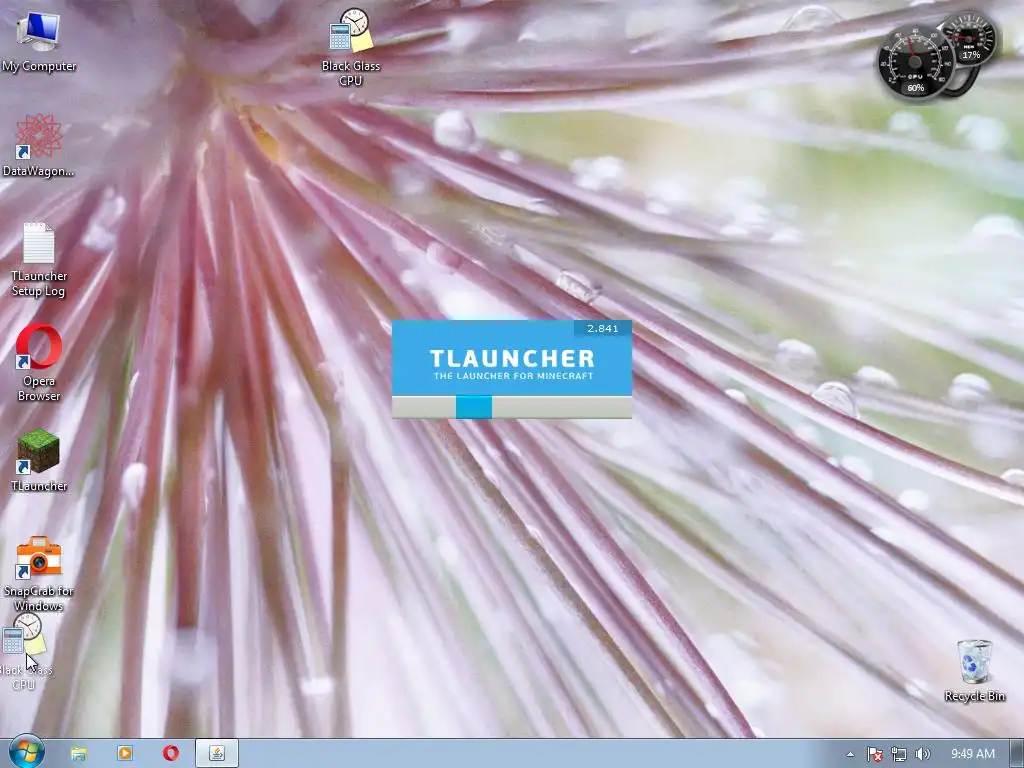The image size is (1024, 768).
Task: Open the clock showing 9:49 AM
Action: tap(972, 754)
